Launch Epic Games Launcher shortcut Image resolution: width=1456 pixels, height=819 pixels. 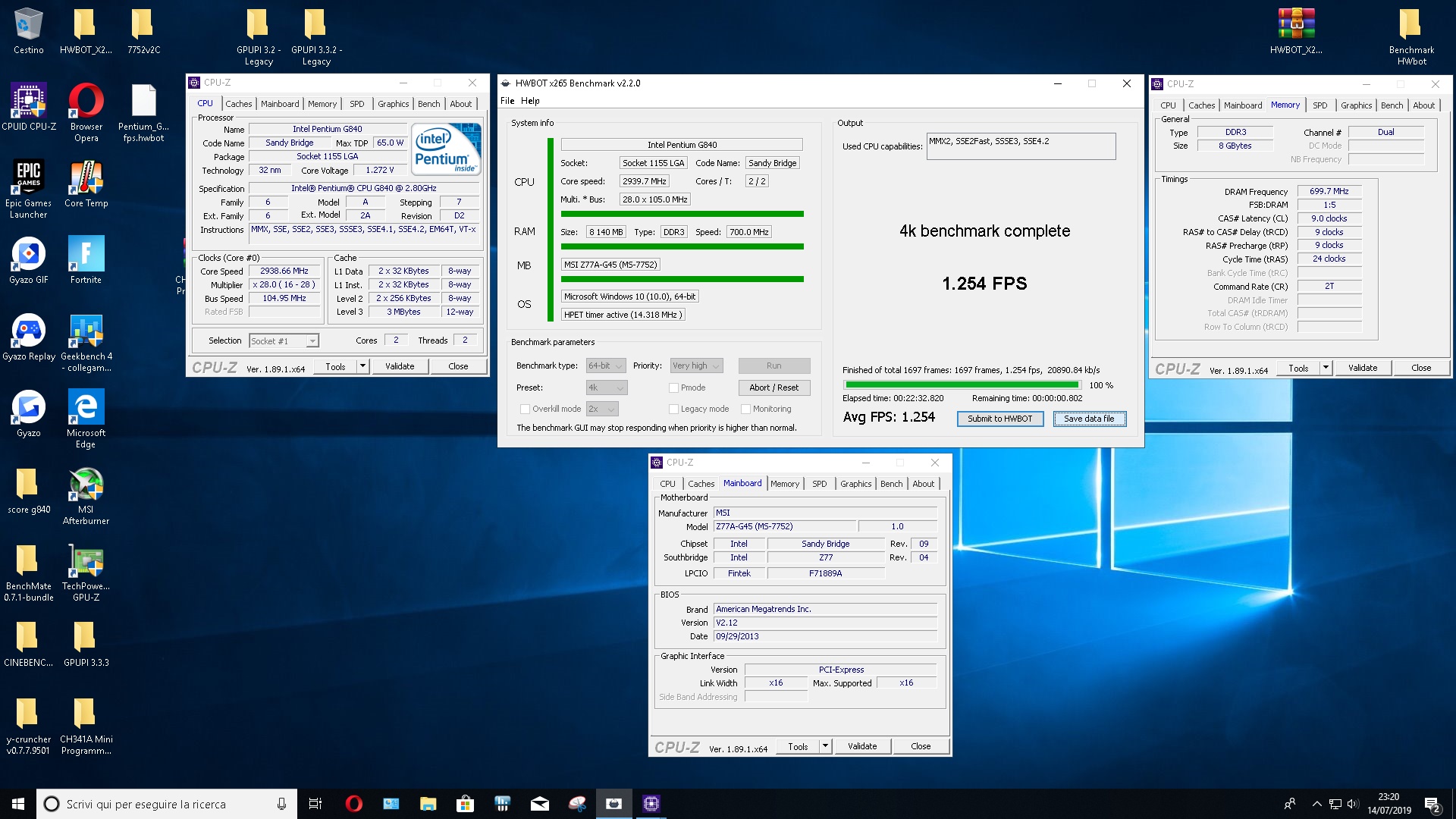click(28, 190)
